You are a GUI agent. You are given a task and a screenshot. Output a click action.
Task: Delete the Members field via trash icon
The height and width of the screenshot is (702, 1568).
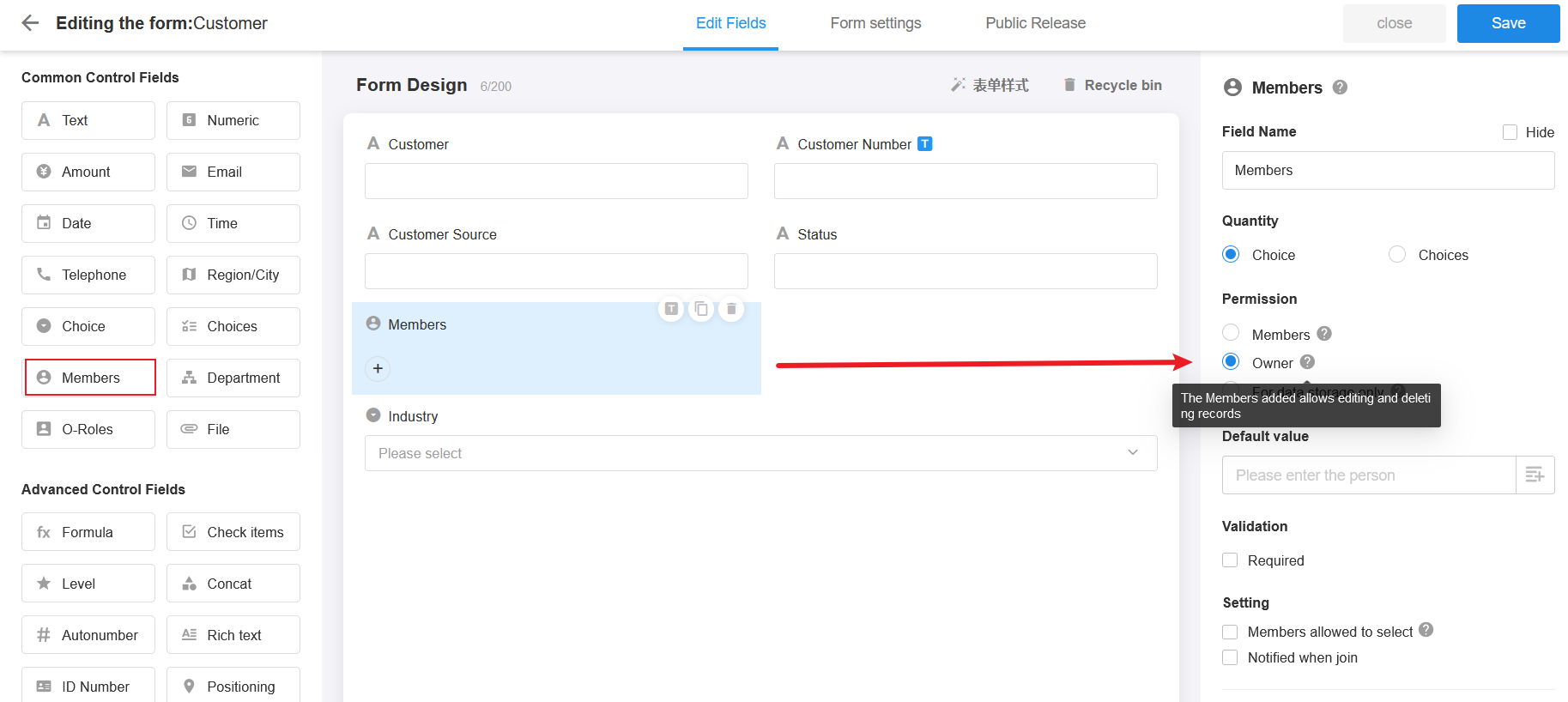(x=731, y=309)
